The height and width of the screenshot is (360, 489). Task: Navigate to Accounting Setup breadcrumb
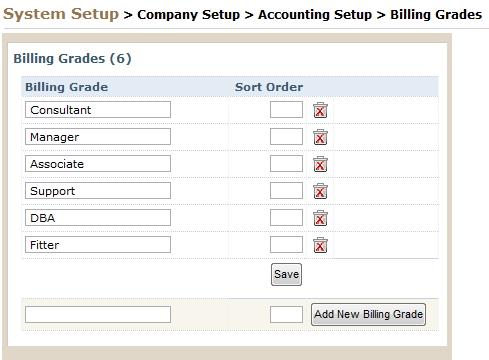pyautogui.click(x=315, y=15)
